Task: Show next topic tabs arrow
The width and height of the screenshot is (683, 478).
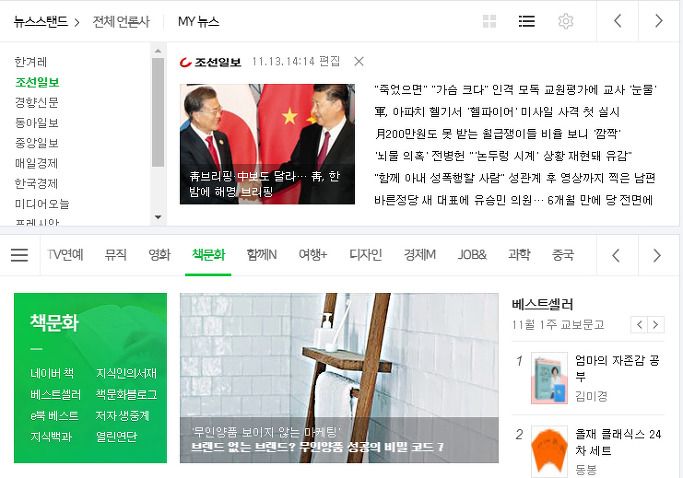Action: [x=657, y=255]
